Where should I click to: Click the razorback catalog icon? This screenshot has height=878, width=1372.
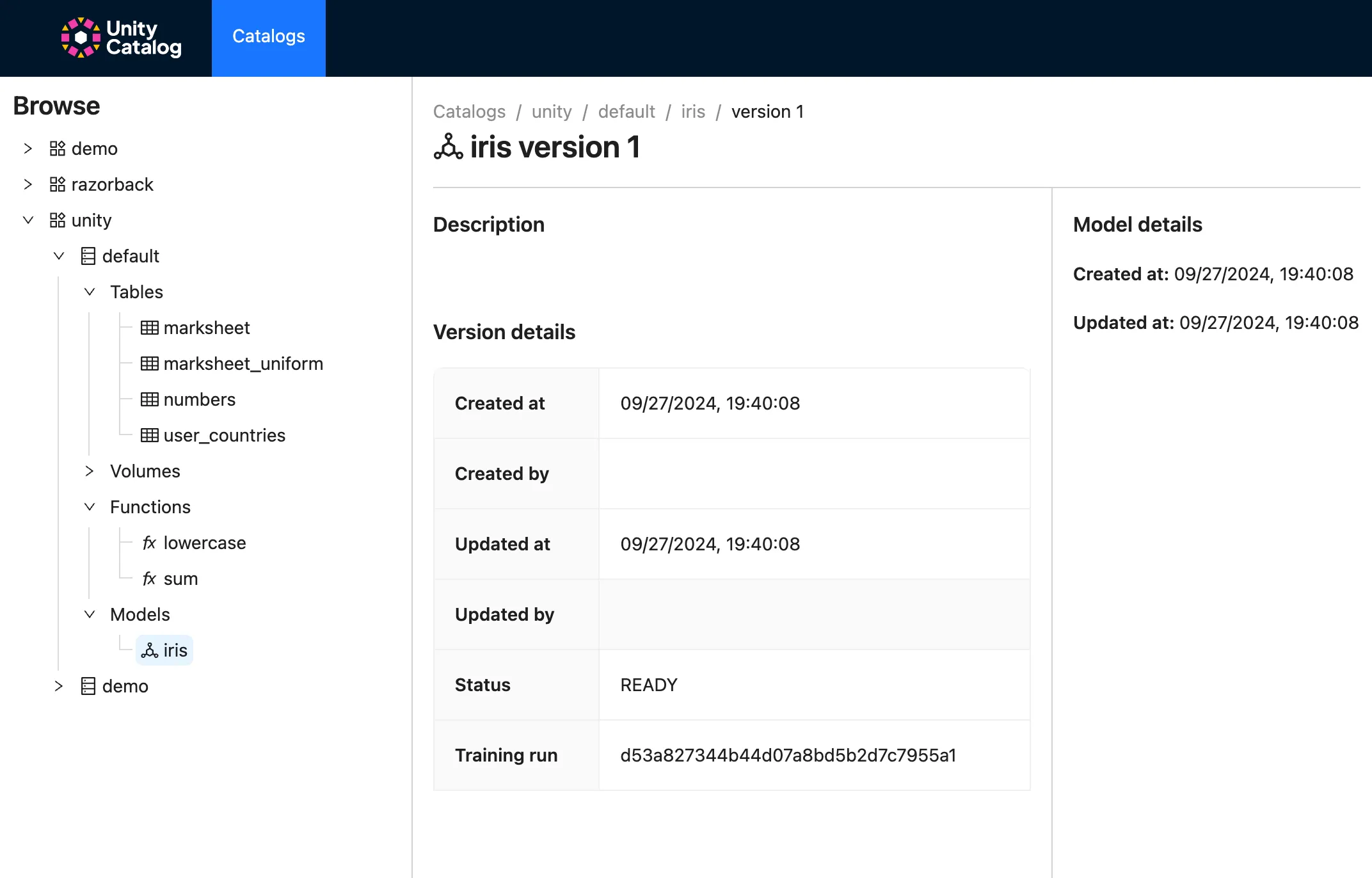(57, 184)
